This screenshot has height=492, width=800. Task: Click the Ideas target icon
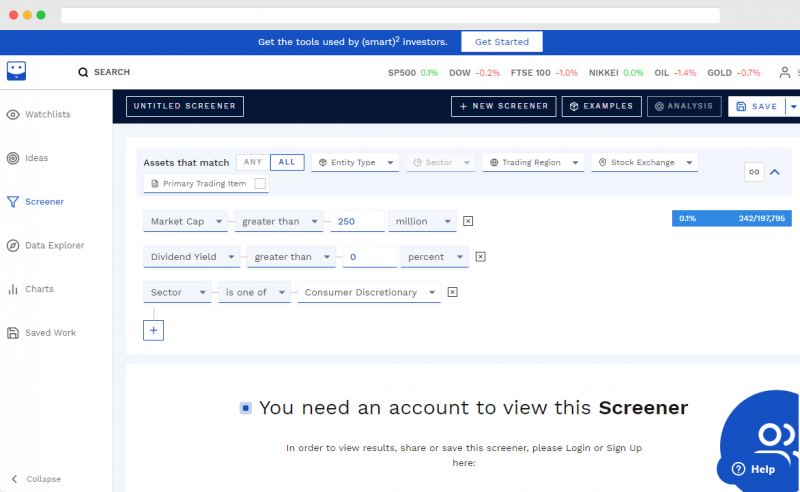(13, 158)
